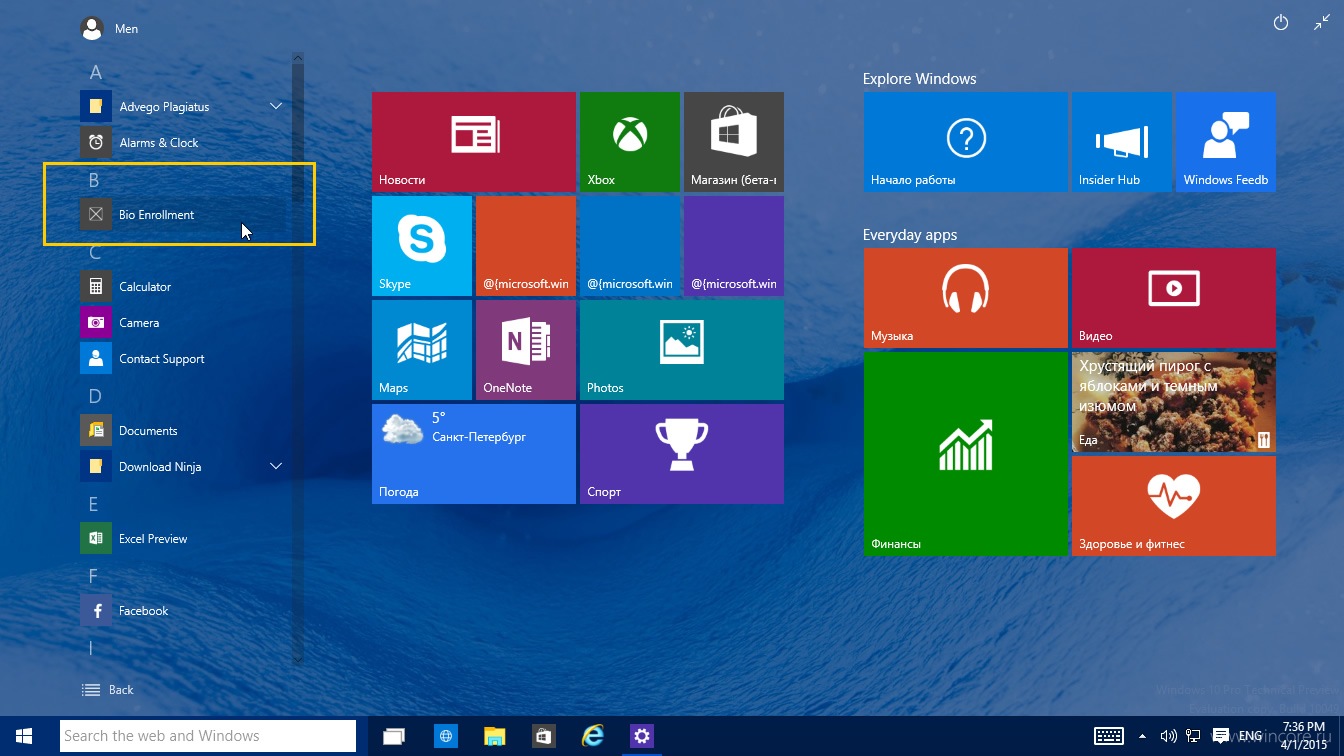The image size is (1344, 756).
Task: Open the notifications action center icon
Action: (1220, 736)
